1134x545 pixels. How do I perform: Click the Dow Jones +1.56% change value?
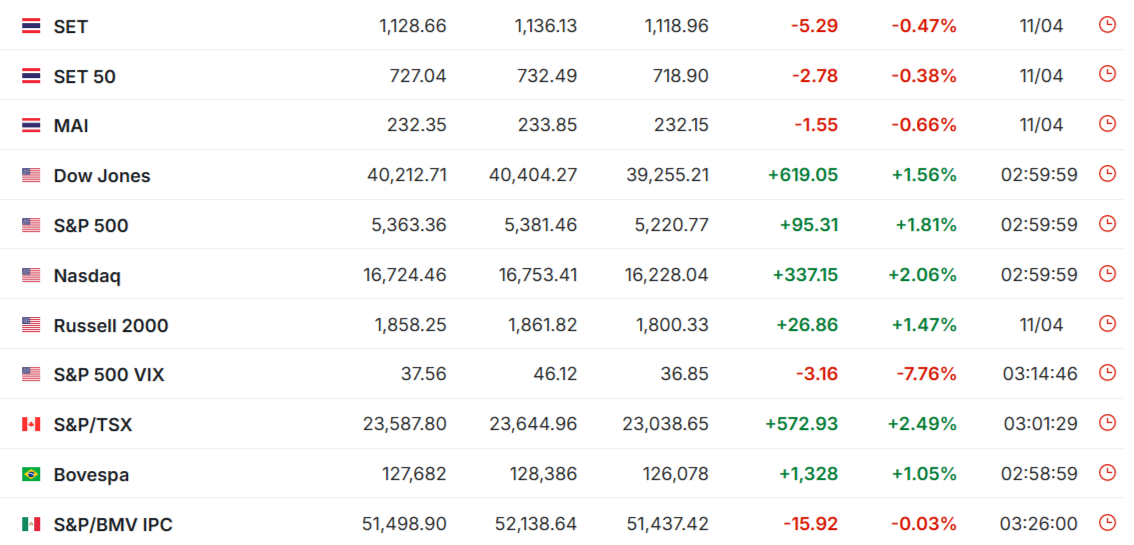coord(926,175)
